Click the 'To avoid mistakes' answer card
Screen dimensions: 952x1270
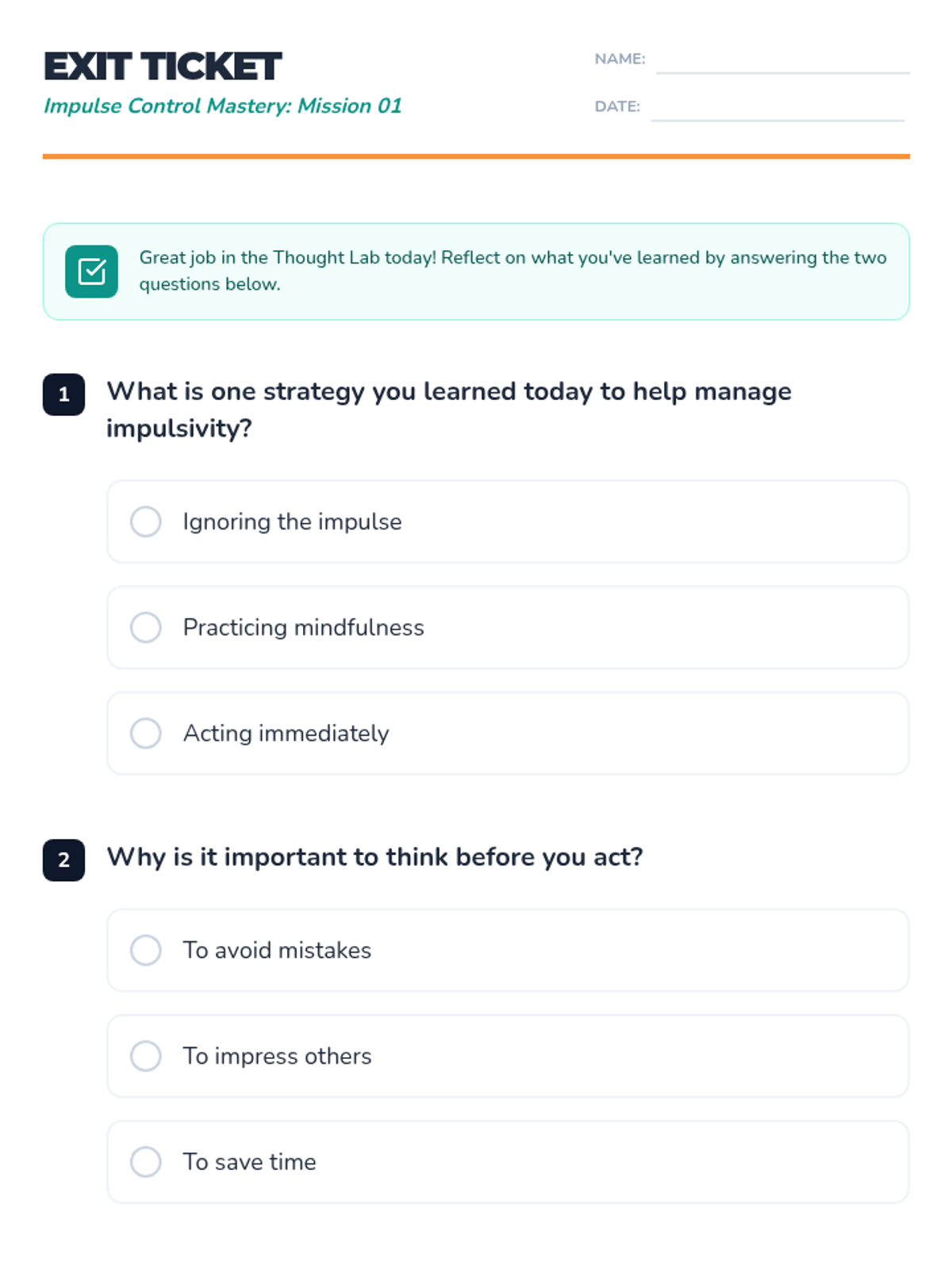[508, 950]
